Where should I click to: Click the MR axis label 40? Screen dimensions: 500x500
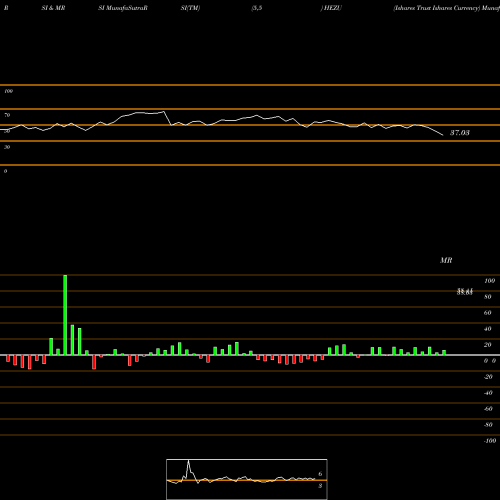point(488,329)
